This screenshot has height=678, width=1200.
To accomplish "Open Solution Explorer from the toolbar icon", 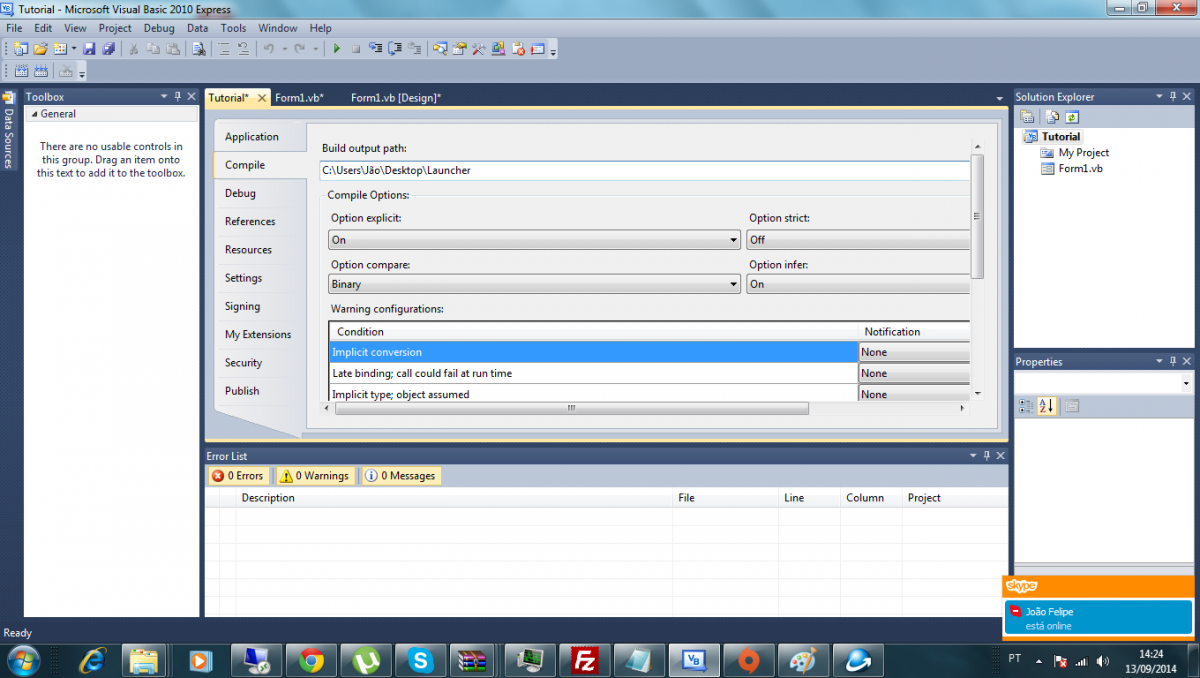I will coord(441,48).
